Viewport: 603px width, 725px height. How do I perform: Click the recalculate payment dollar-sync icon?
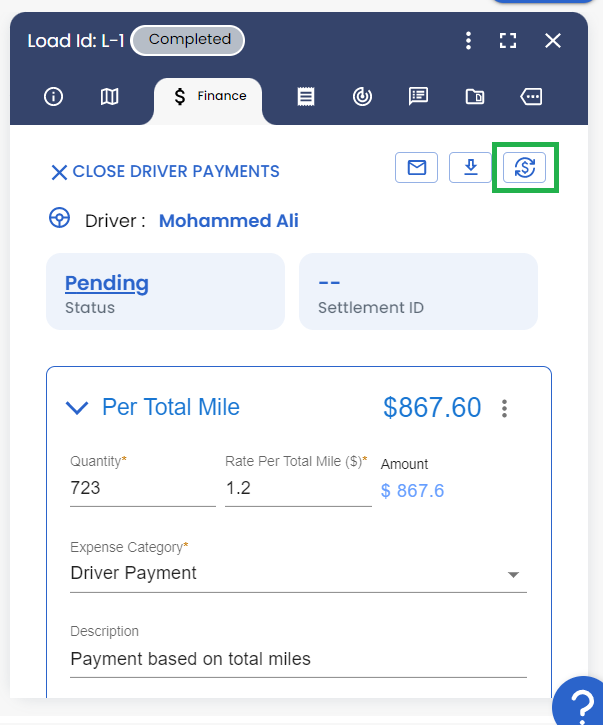pos(524,167)
